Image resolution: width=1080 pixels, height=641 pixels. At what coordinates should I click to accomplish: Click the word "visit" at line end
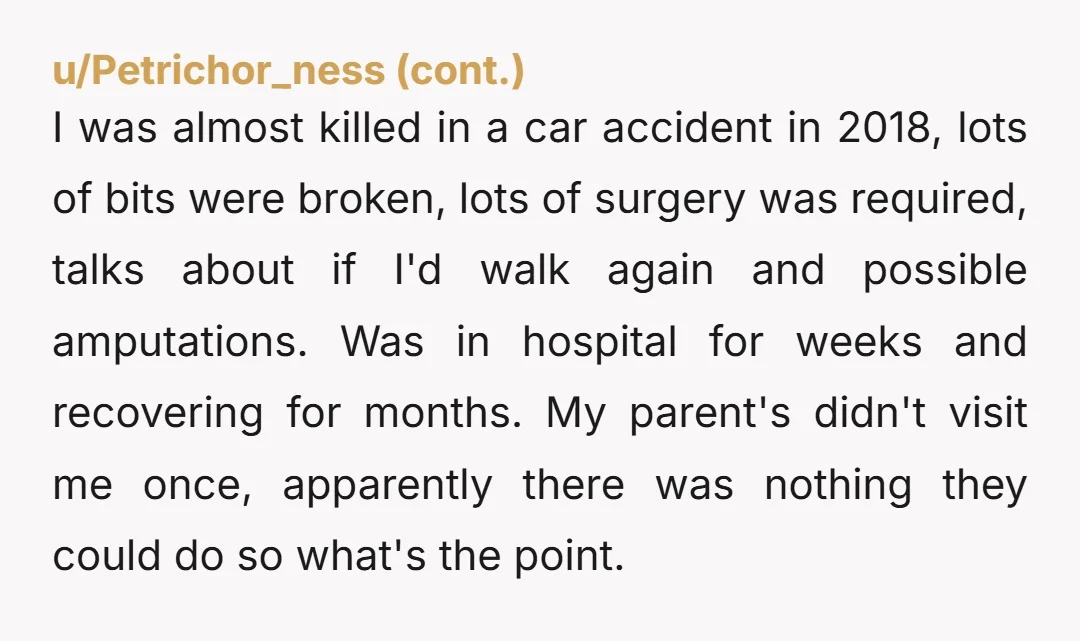pos(988,413)
